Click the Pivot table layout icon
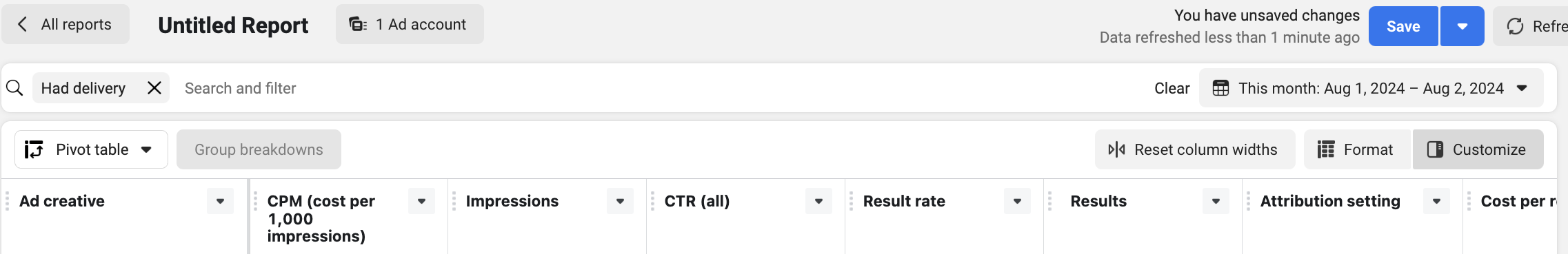This screenshot has height=254, width=1568. (34, 149)
